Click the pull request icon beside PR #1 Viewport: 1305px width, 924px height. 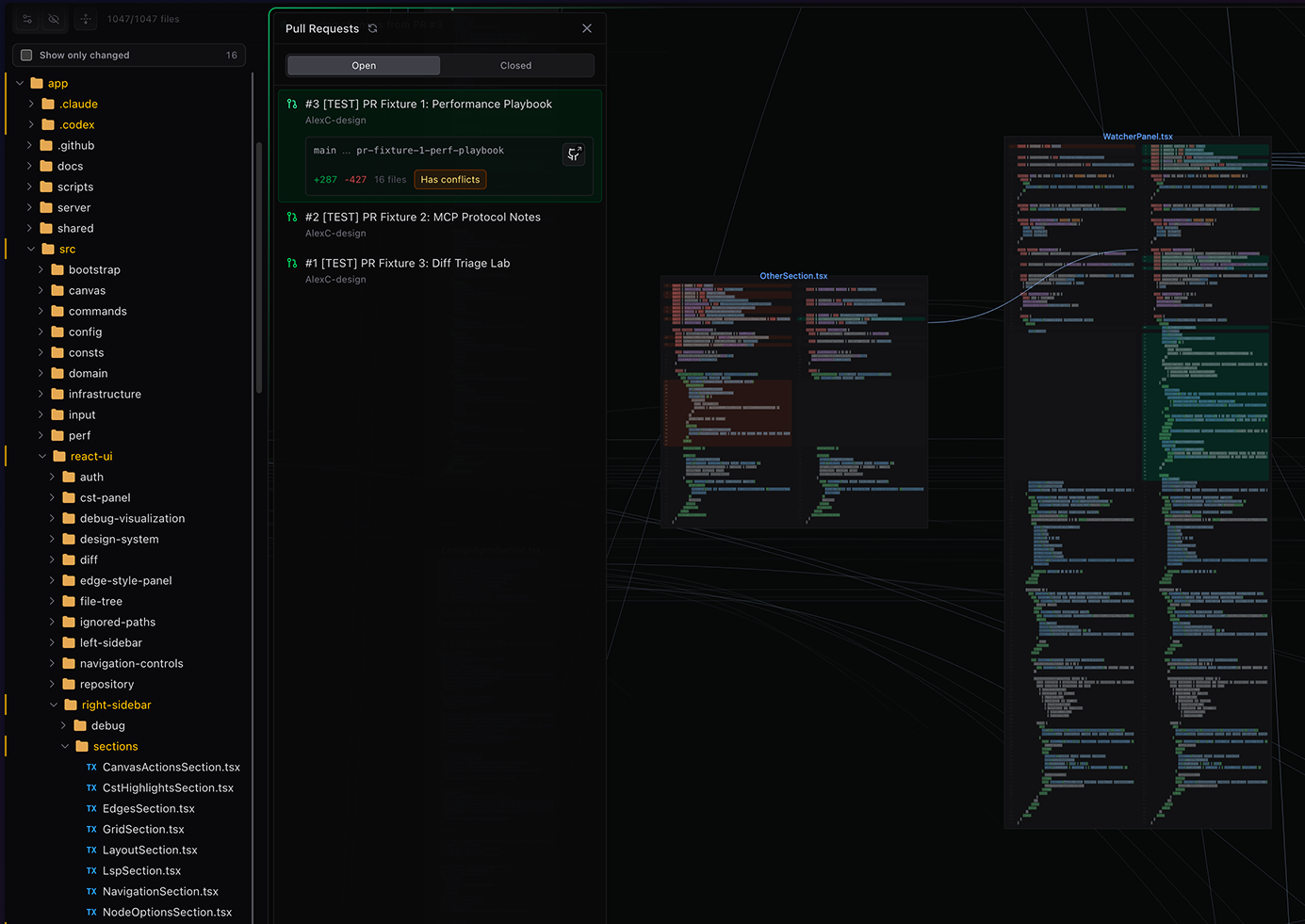tap(292, 263)
